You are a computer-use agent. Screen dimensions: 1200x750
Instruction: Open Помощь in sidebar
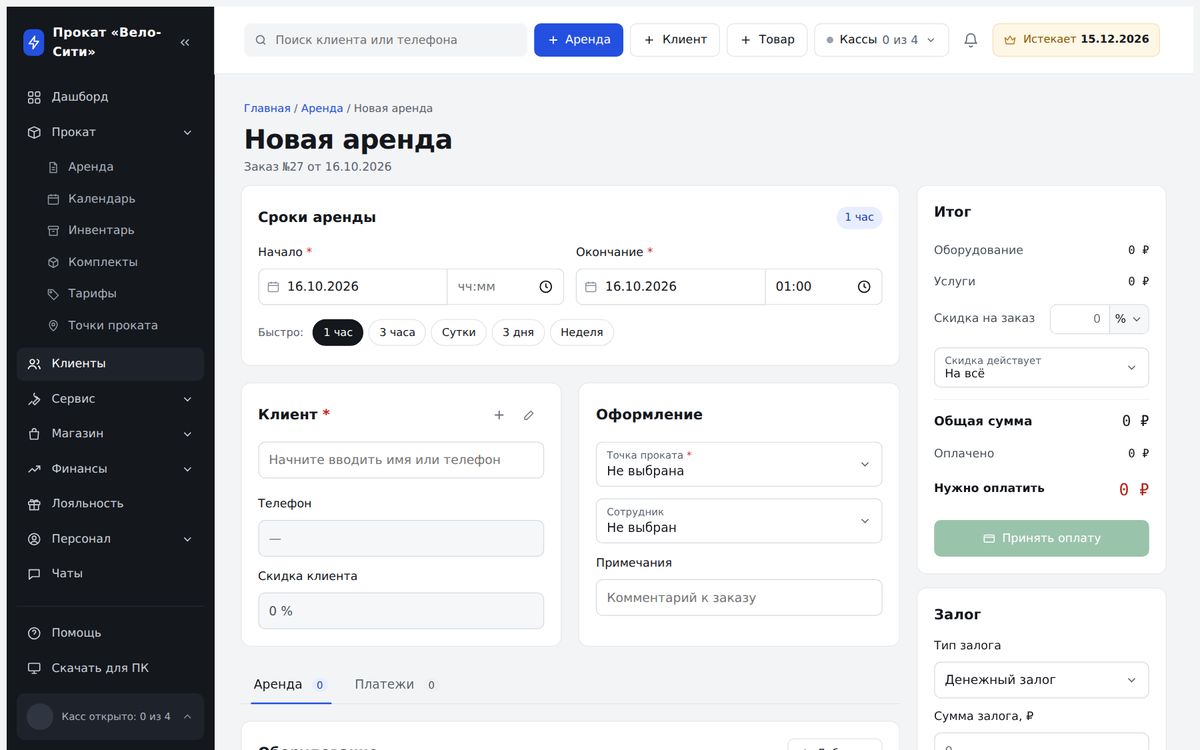pyautogui.click(x=110, y=633)
